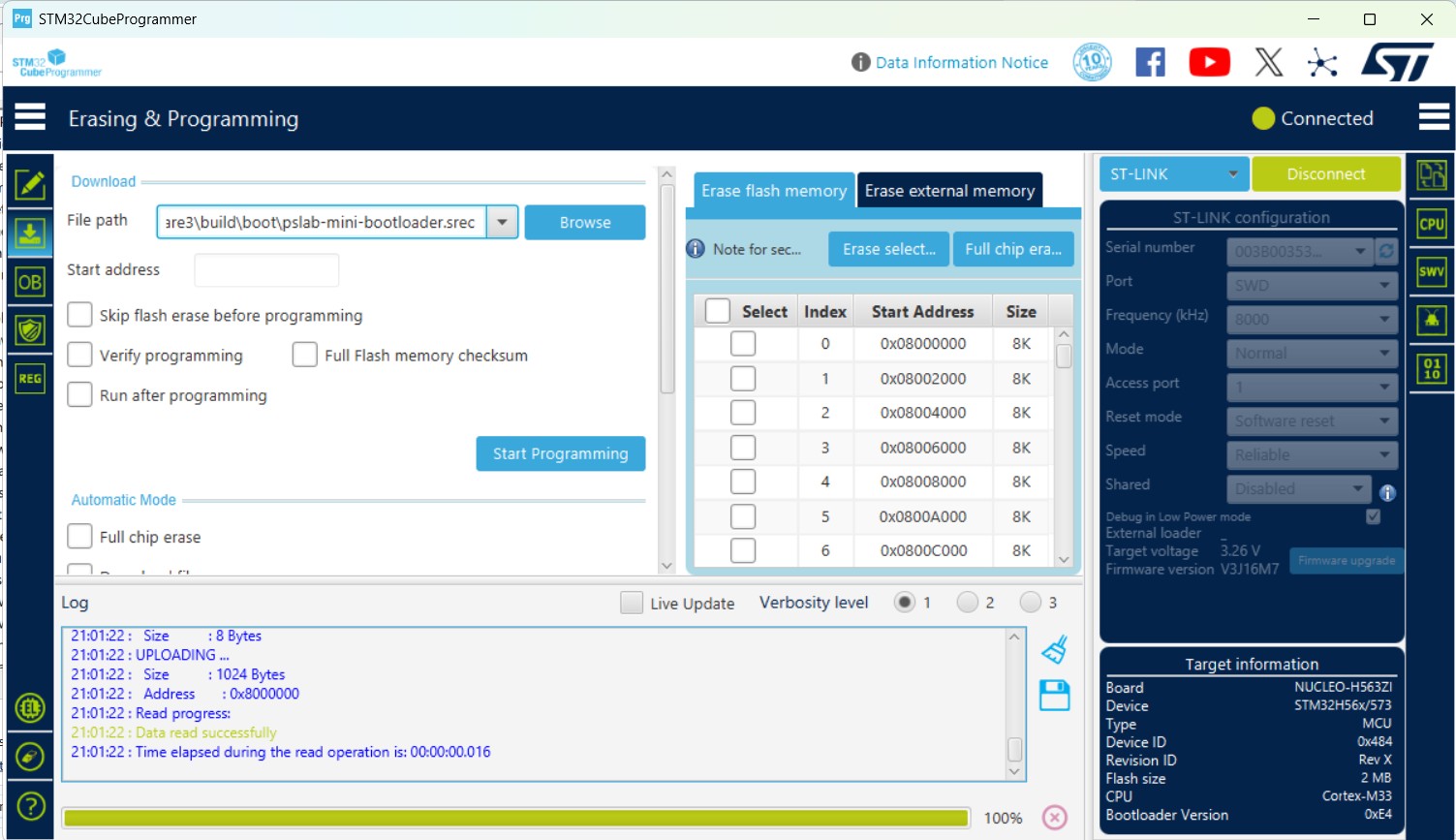The width and height of the screenshot is (1456, 840).
Task: Open the X social icon
Action: [1268, 63]
